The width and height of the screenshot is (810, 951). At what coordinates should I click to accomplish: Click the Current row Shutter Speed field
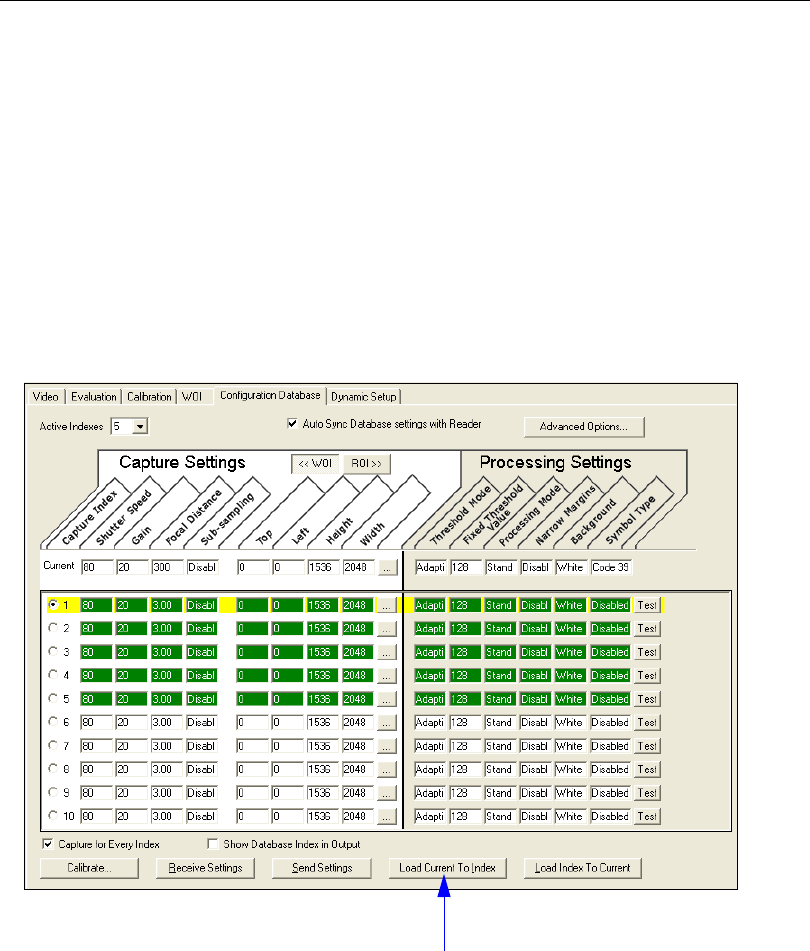tap(97, 568)
